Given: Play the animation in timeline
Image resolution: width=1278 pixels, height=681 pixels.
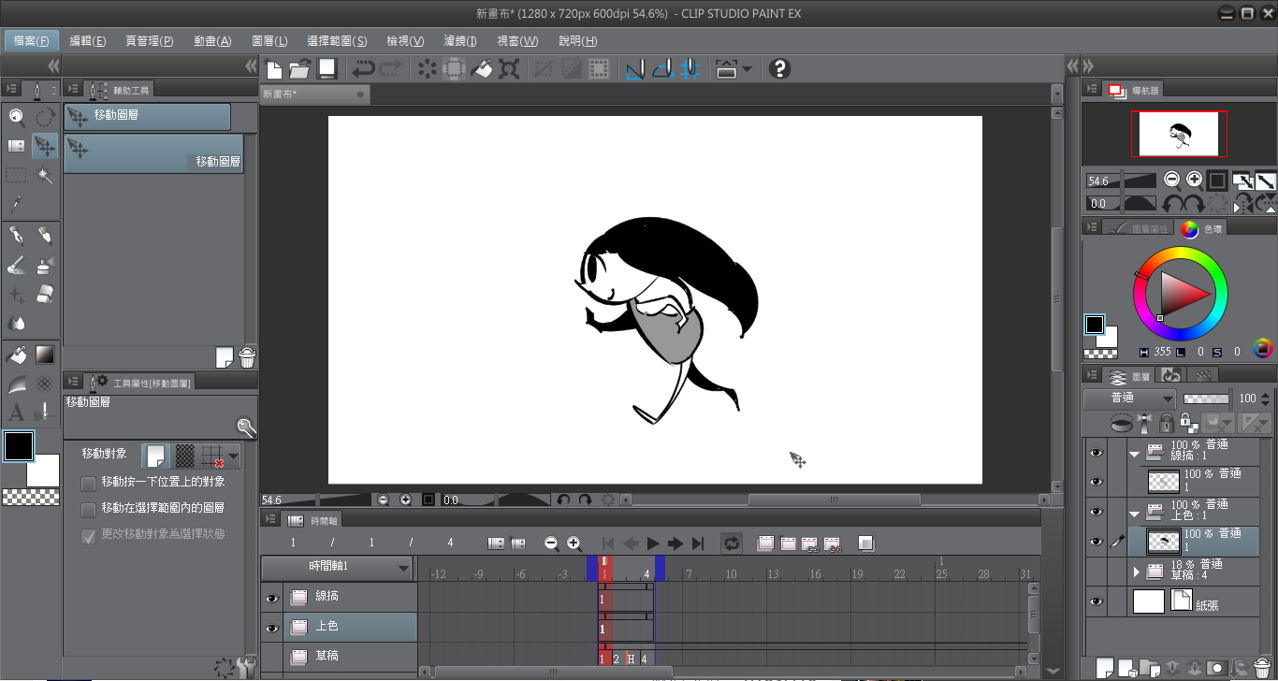Looking at the screenshot, I should (x=653, y=543).
